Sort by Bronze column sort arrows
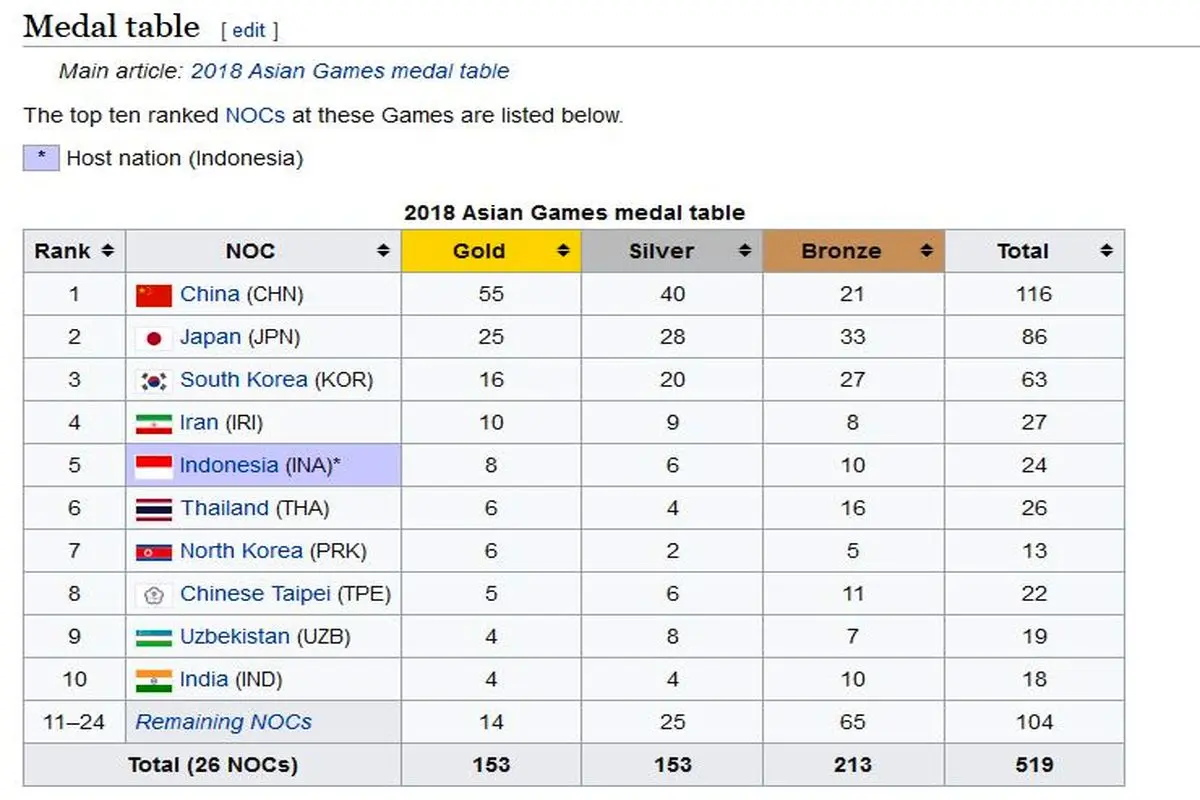Viewport: 1200px width, 800px height. point(926,251)
